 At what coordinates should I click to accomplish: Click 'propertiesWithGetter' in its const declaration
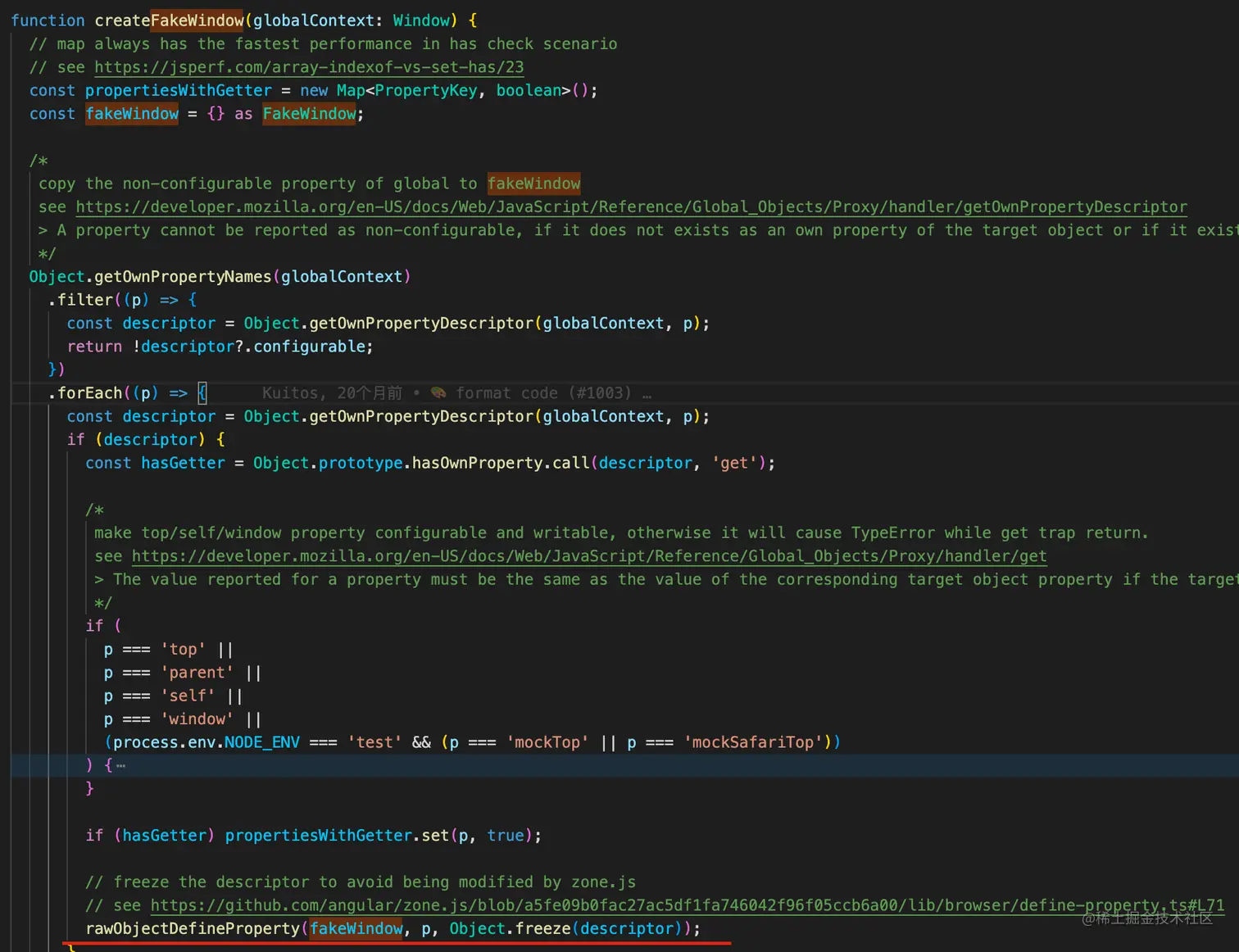179,91
